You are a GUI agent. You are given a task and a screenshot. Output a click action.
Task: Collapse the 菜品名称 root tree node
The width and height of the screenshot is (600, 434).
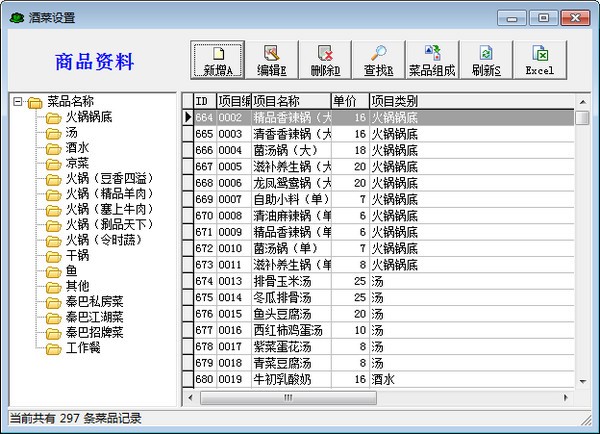[x=17, y=101]
